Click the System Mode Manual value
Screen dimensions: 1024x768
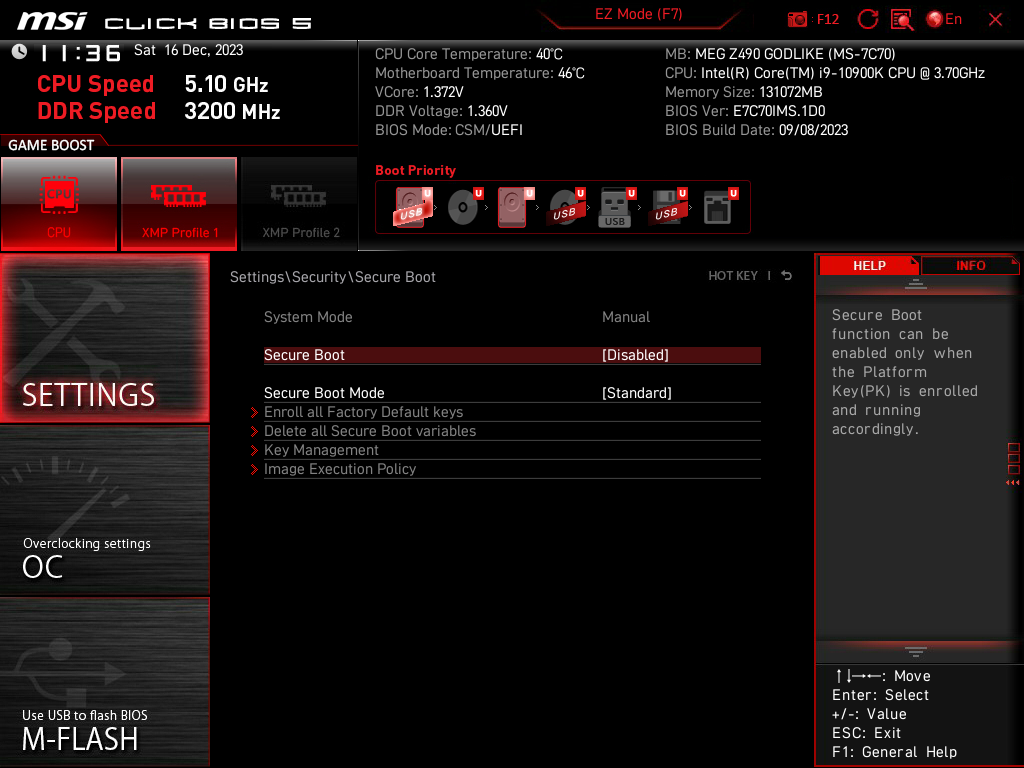click(626, 317)
